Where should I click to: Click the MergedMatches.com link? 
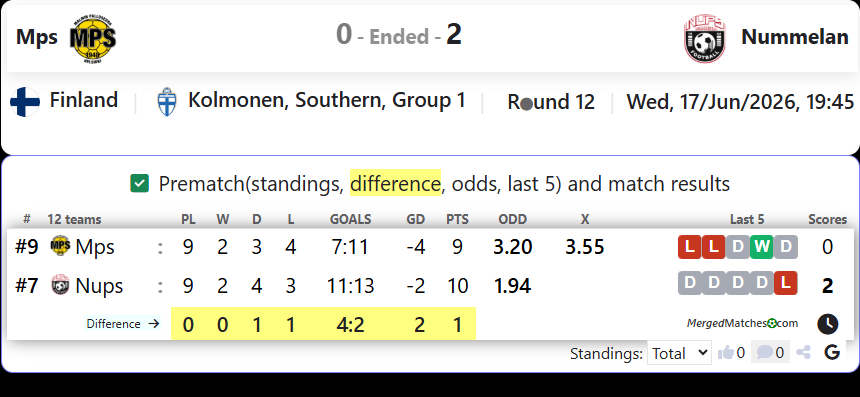[x=742, y=324]
